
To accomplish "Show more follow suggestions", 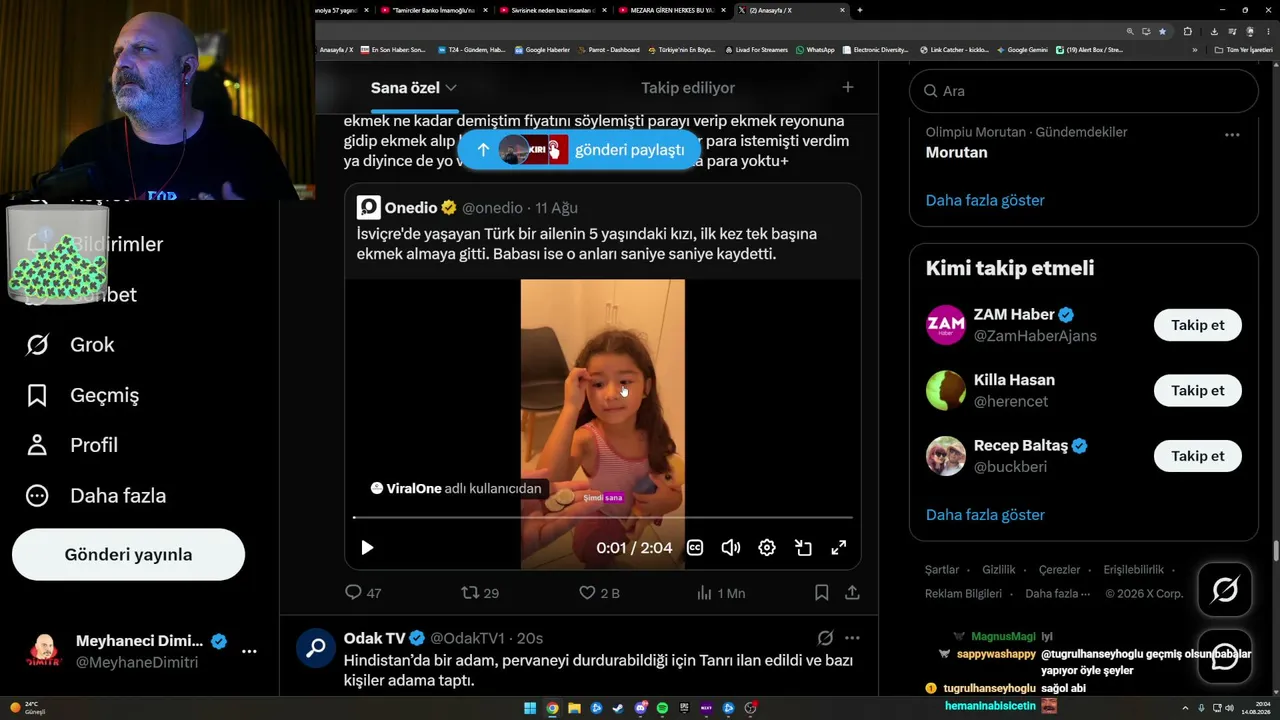I will click(x=985, y=515).
